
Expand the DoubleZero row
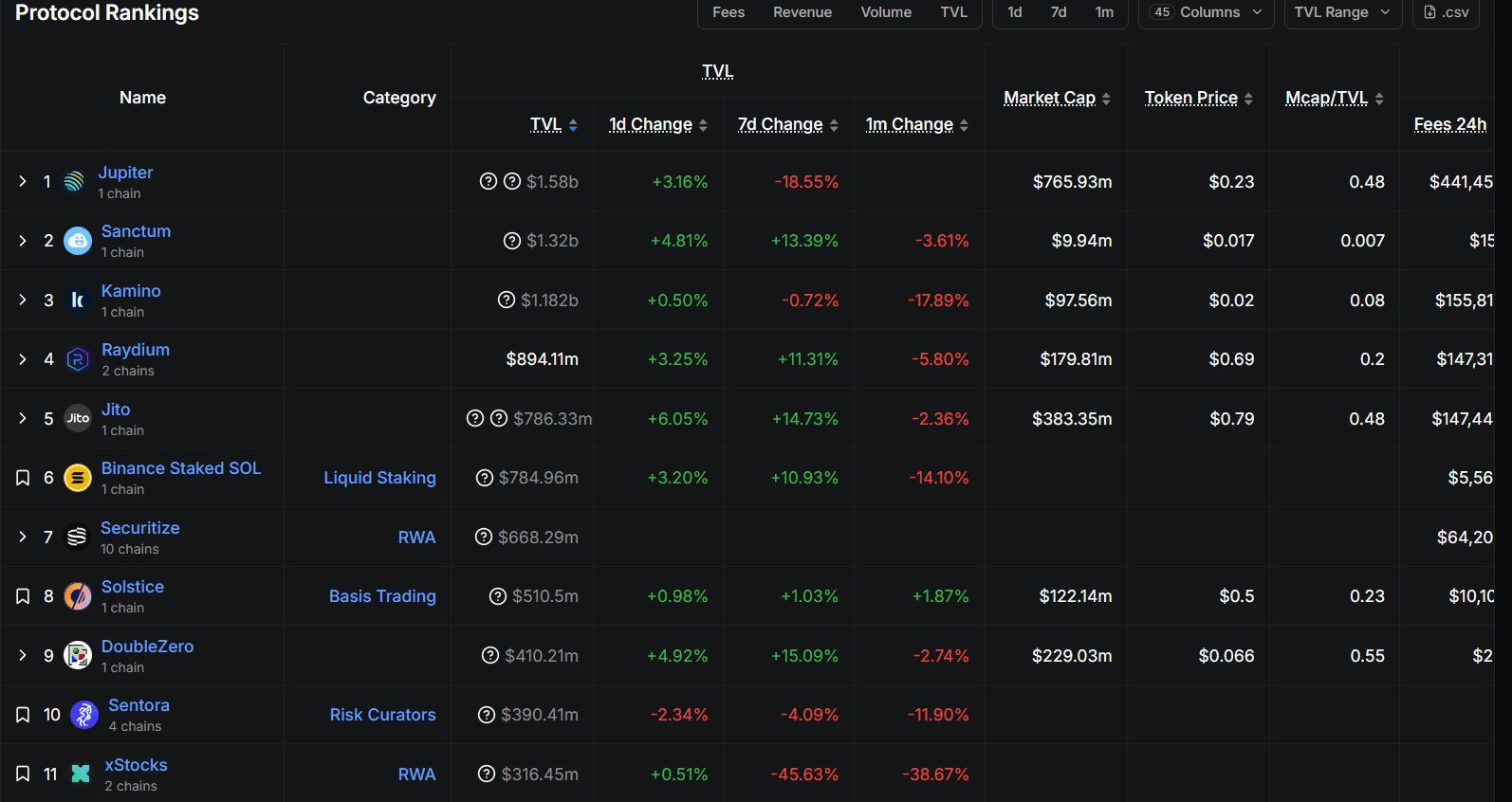[x=23, y=655]
